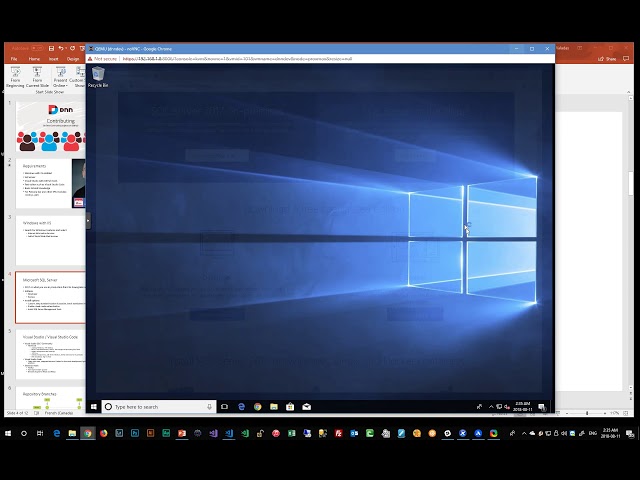Click the PowerPoint zoom slider
The height and width of the screenshot is (480, 640).
click(x=587, y=413)
